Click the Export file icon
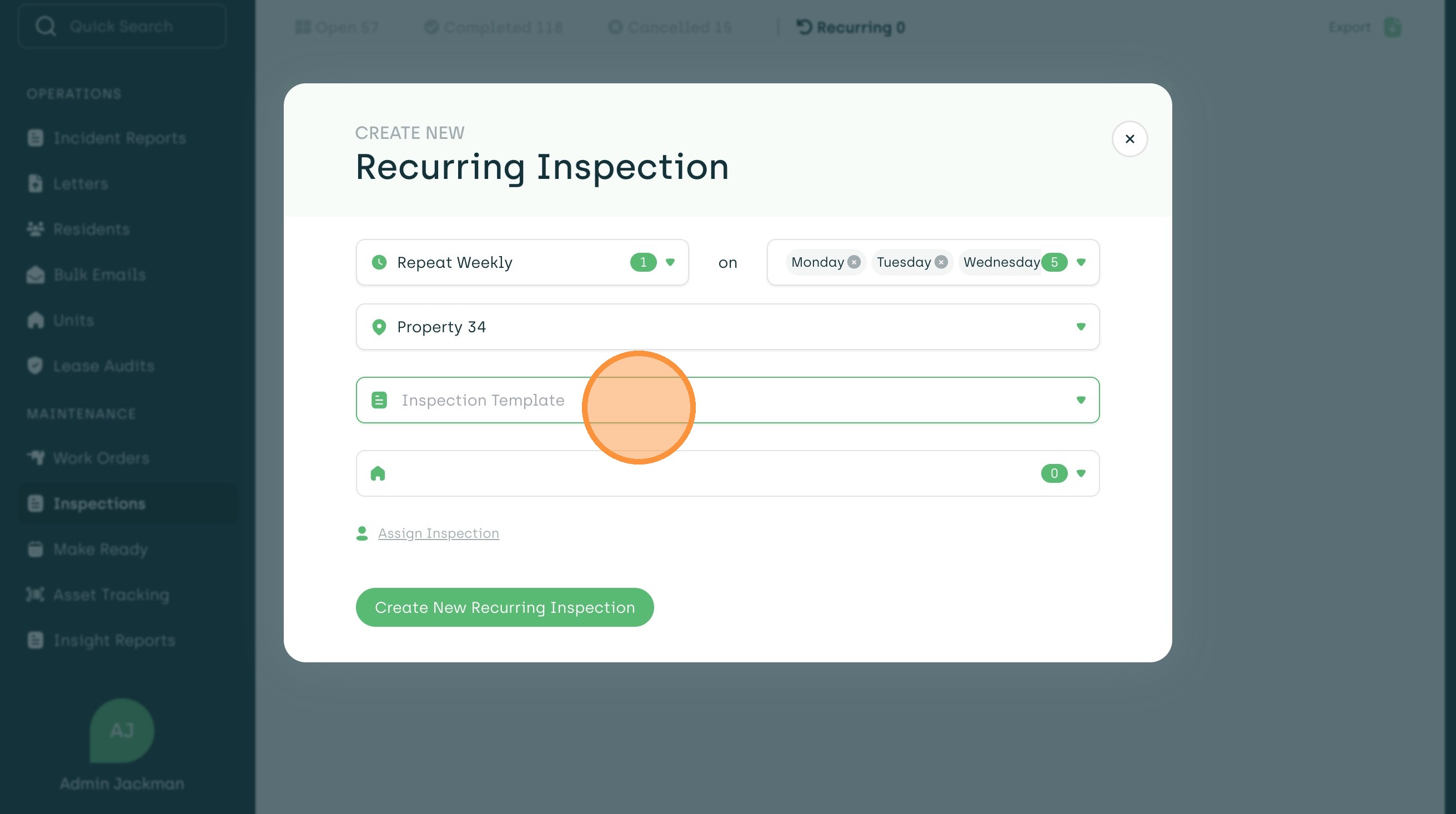1456x814 pixels. tap(1392, 27)
